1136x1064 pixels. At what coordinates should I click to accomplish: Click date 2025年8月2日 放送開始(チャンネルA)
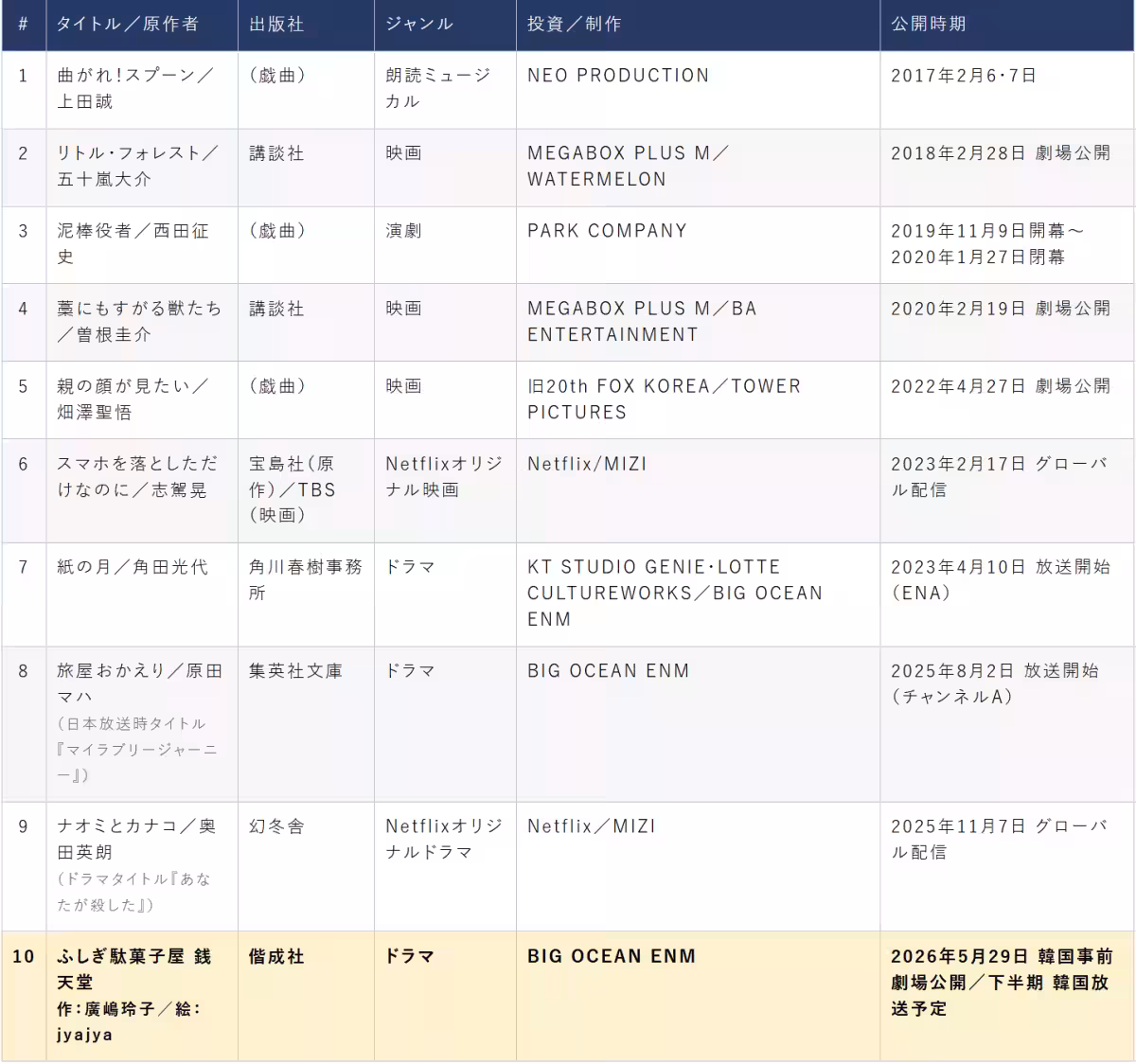click(x=995, y=683)
